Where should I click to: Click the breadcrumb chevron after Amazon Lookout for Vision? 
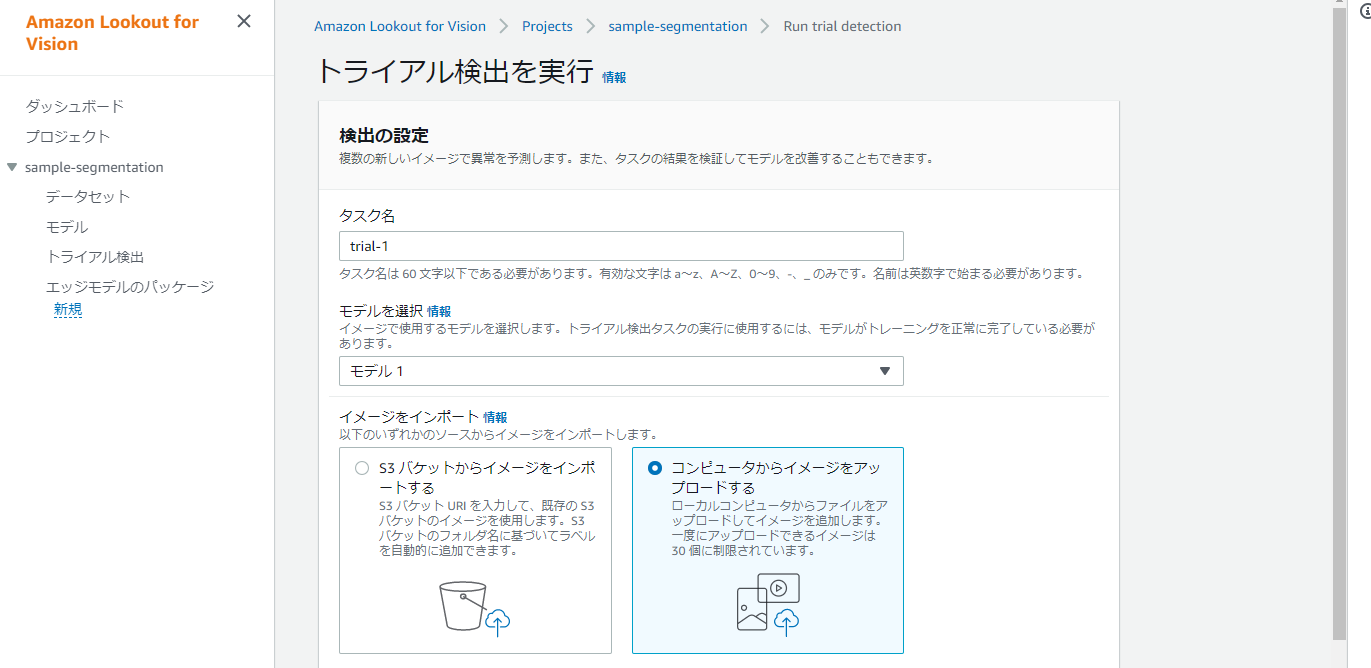(504, 26)
